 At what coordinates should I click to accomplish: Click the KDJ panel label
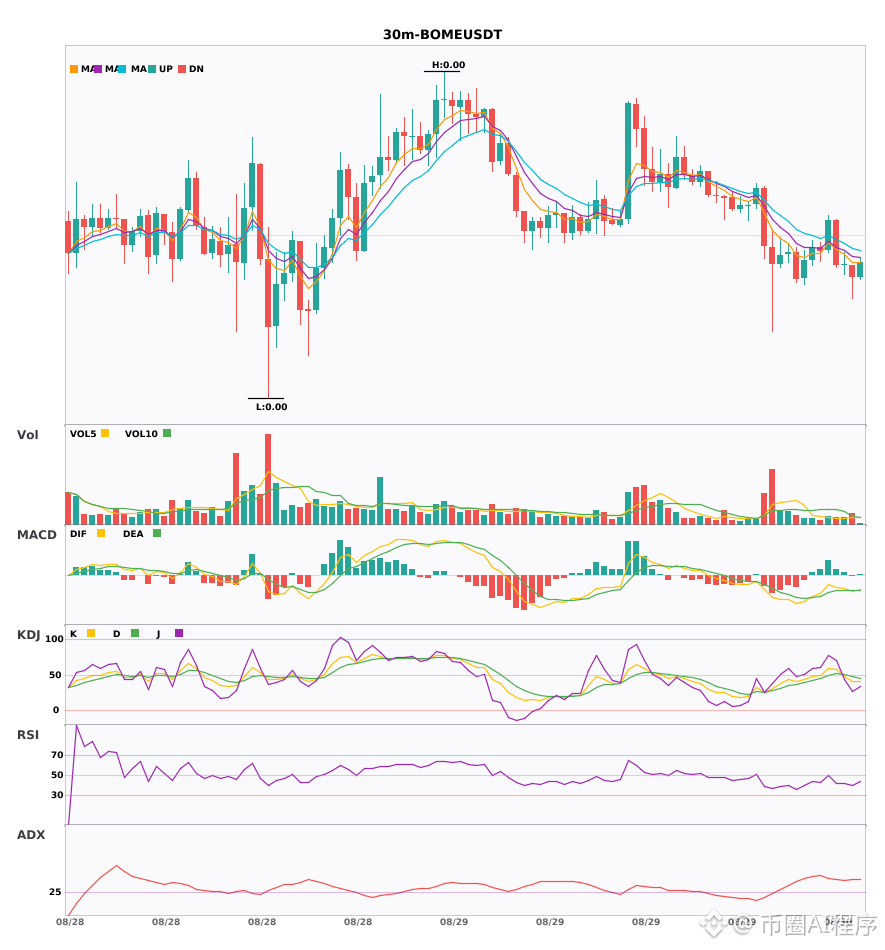tap(28, 634)
